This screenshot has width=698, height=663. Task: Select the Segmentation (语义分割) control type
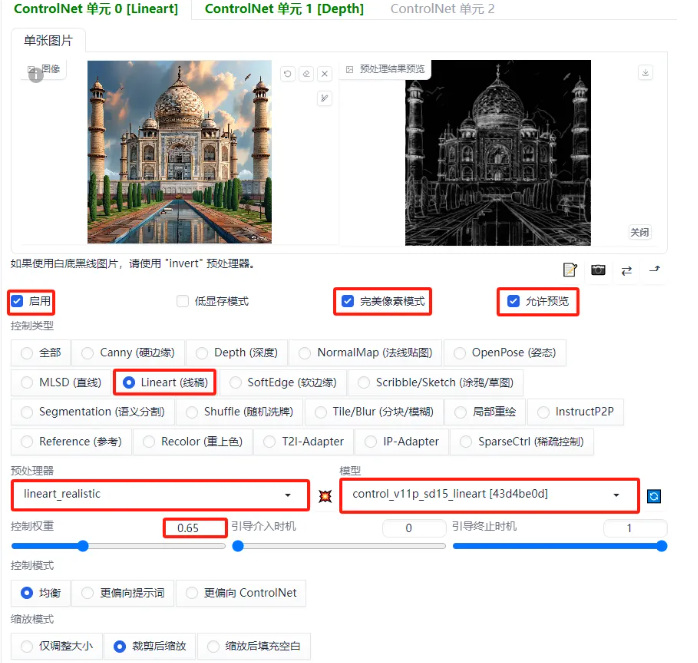tap(93, 412)
